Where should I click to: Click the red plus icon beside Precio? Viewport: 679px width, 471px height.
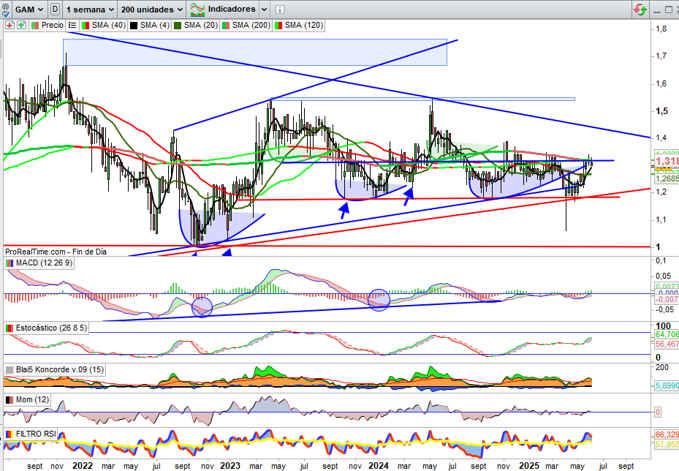[x=10, y=26]
